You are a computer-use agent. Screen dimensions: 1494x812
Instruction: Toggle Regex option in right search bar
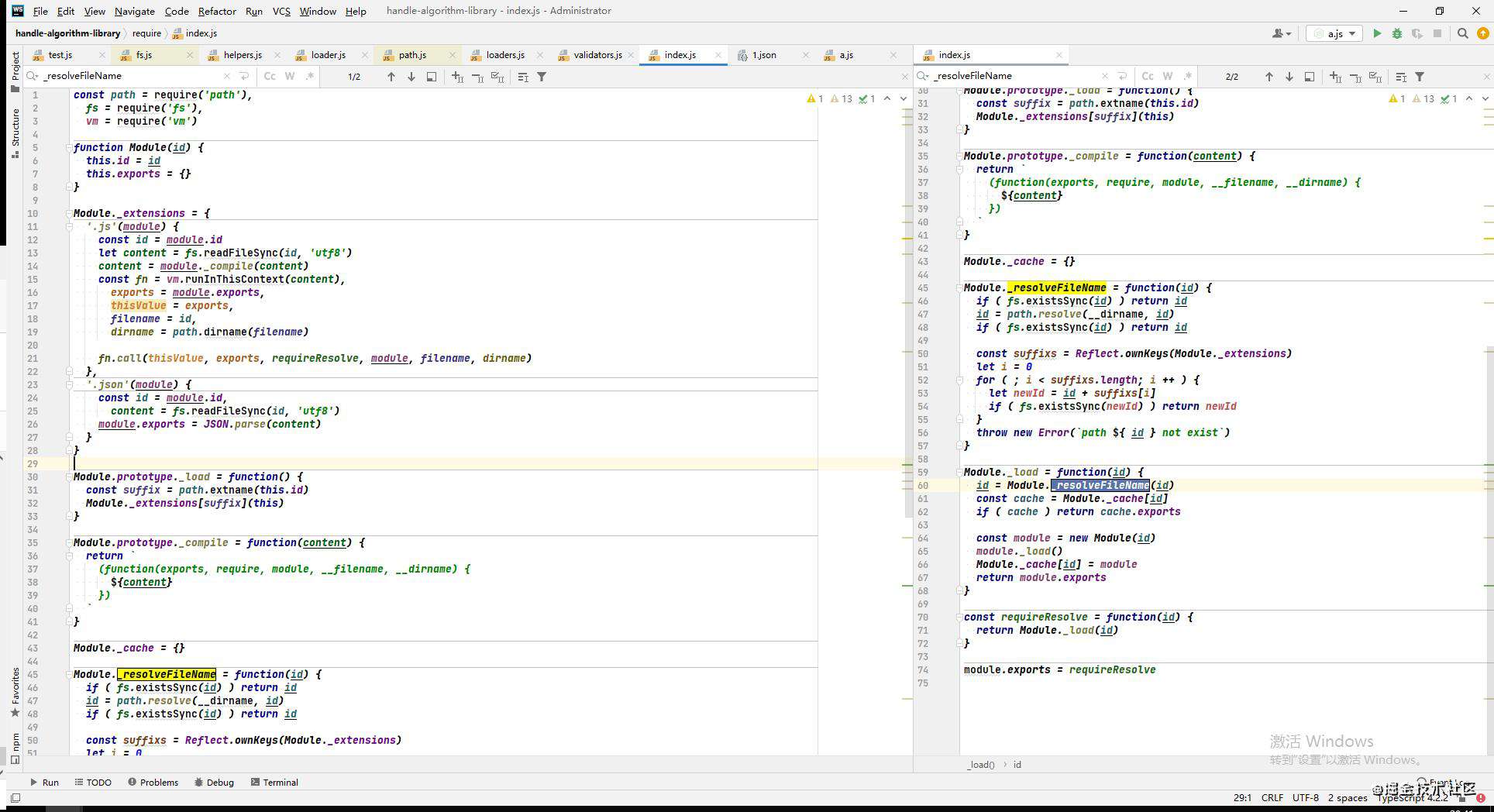(1188, 76)
